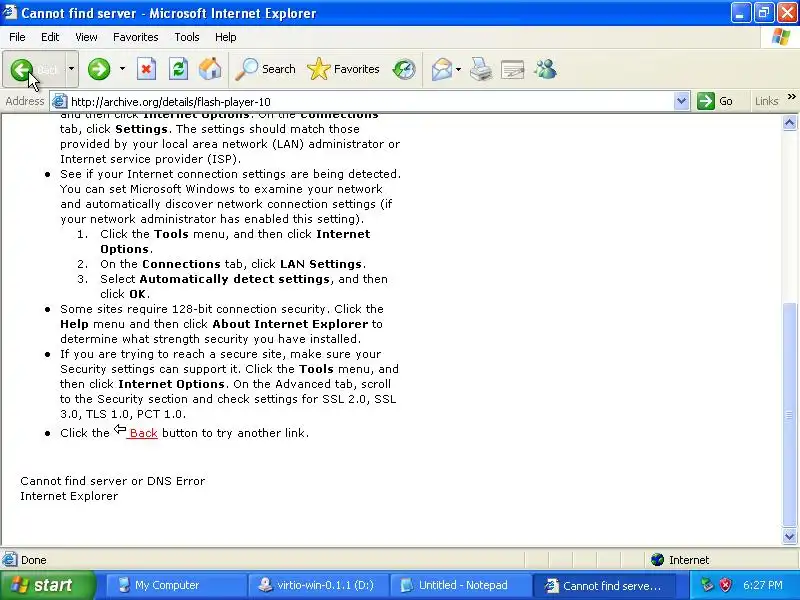Print the page with printer icon
The width and height of the screenshot is (800, 600).
[481, 69]
